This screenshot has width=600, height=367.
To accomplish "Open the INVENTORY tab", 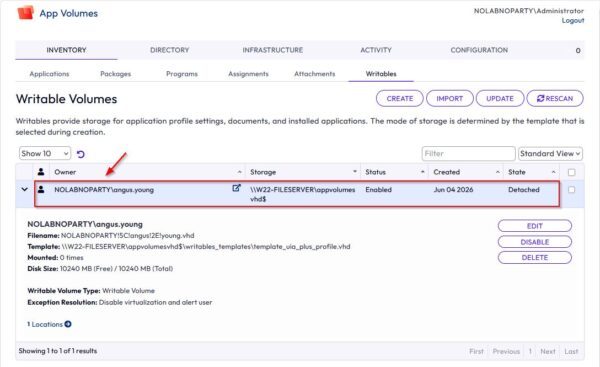I will 66,50.
